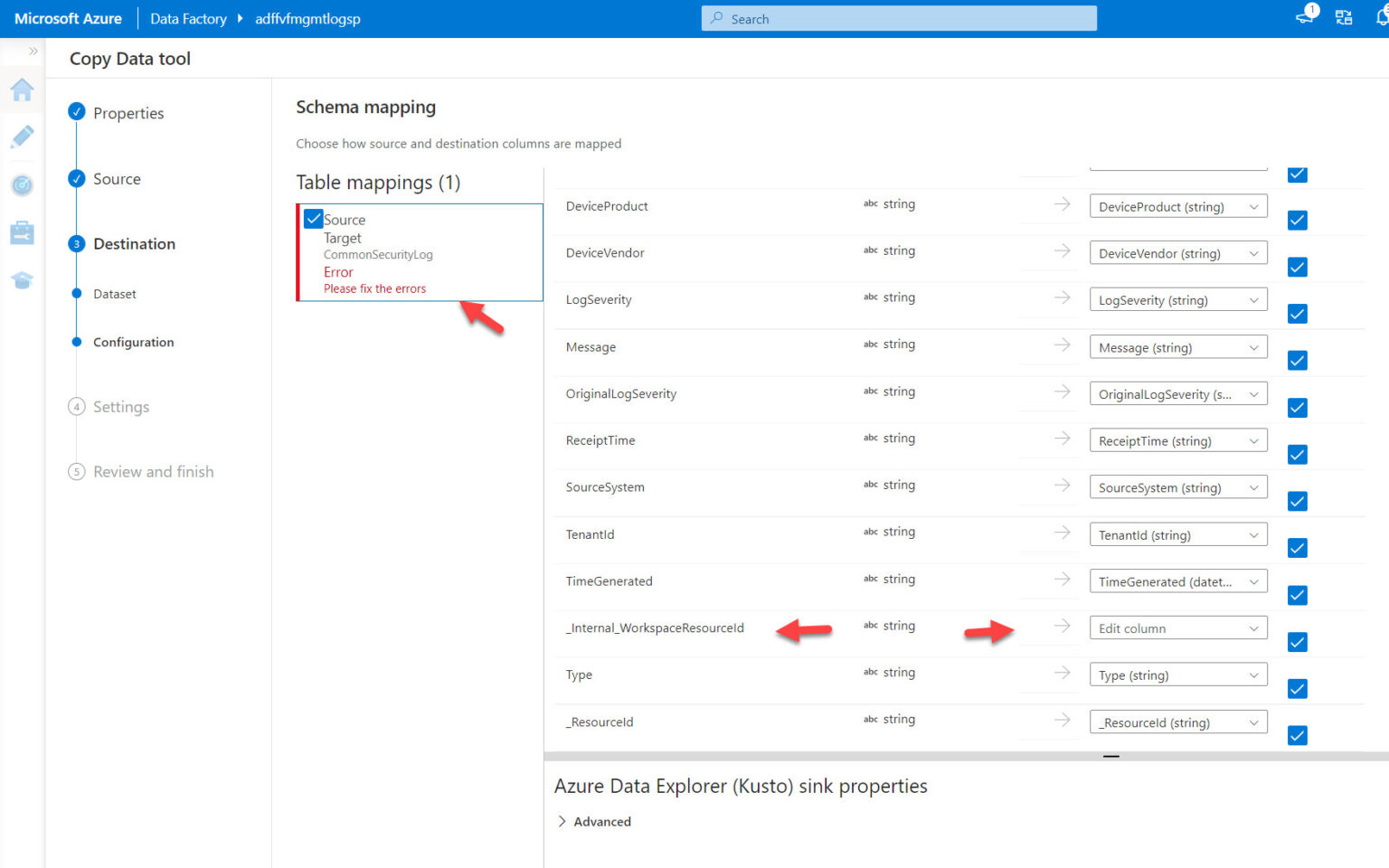
Task: Open the Home page from the left sidebar
Action: (22, 90)
